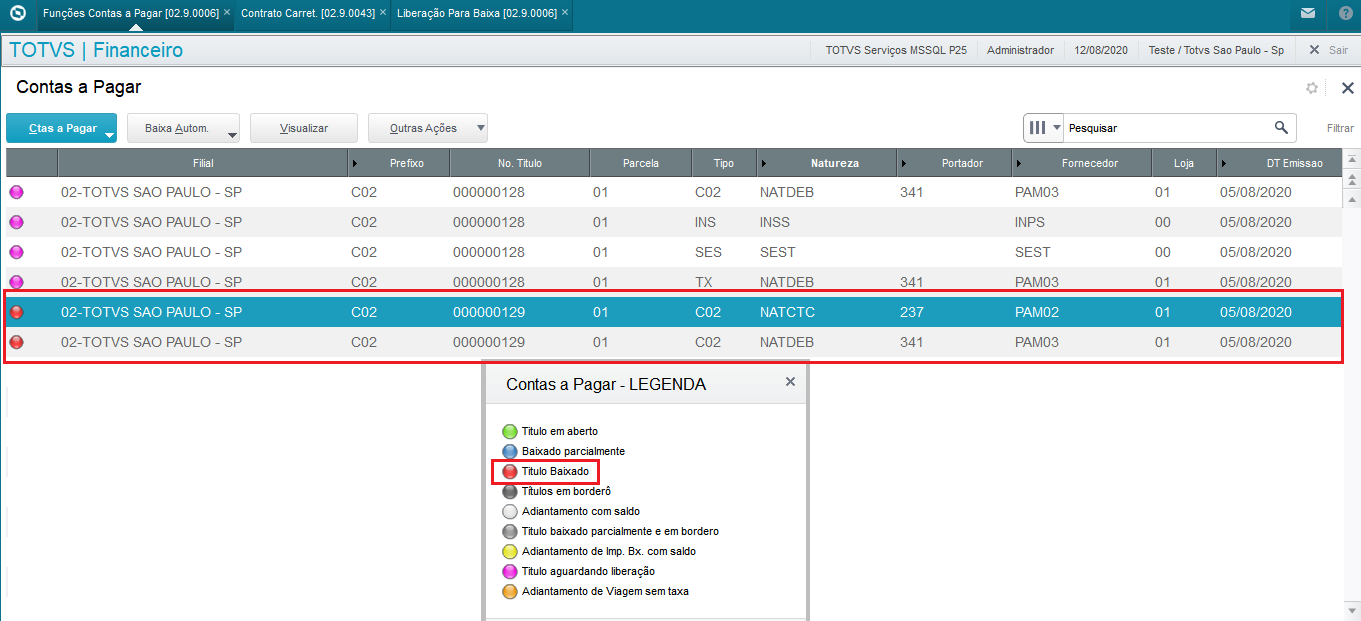Click the arrow on the Fornecedor column header
1361x621 pixels.
pyautogui.click(x=1018, y=163)
